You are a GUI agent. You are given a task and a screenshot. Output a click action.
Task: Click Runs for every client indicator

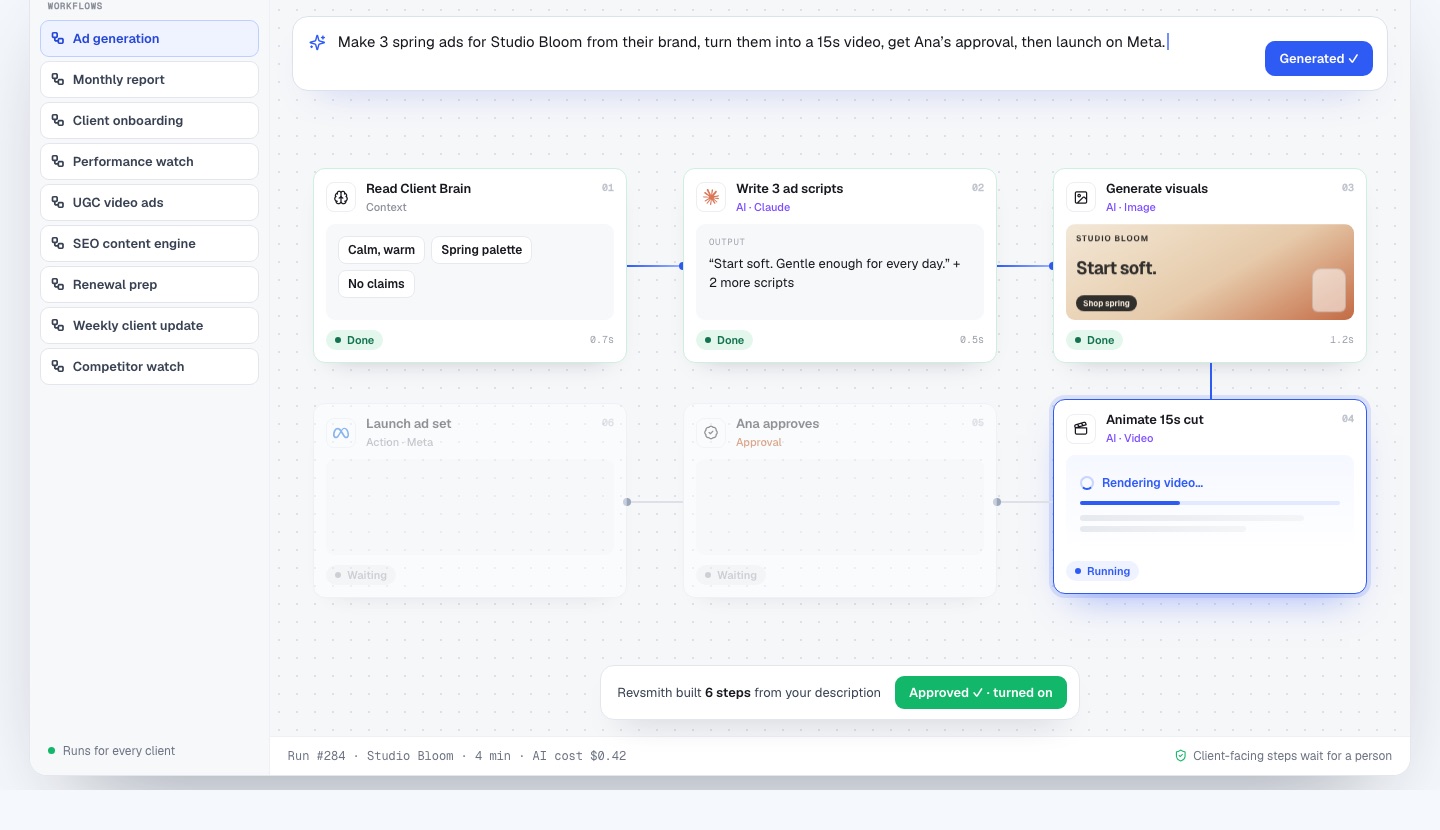click(111, 751)
